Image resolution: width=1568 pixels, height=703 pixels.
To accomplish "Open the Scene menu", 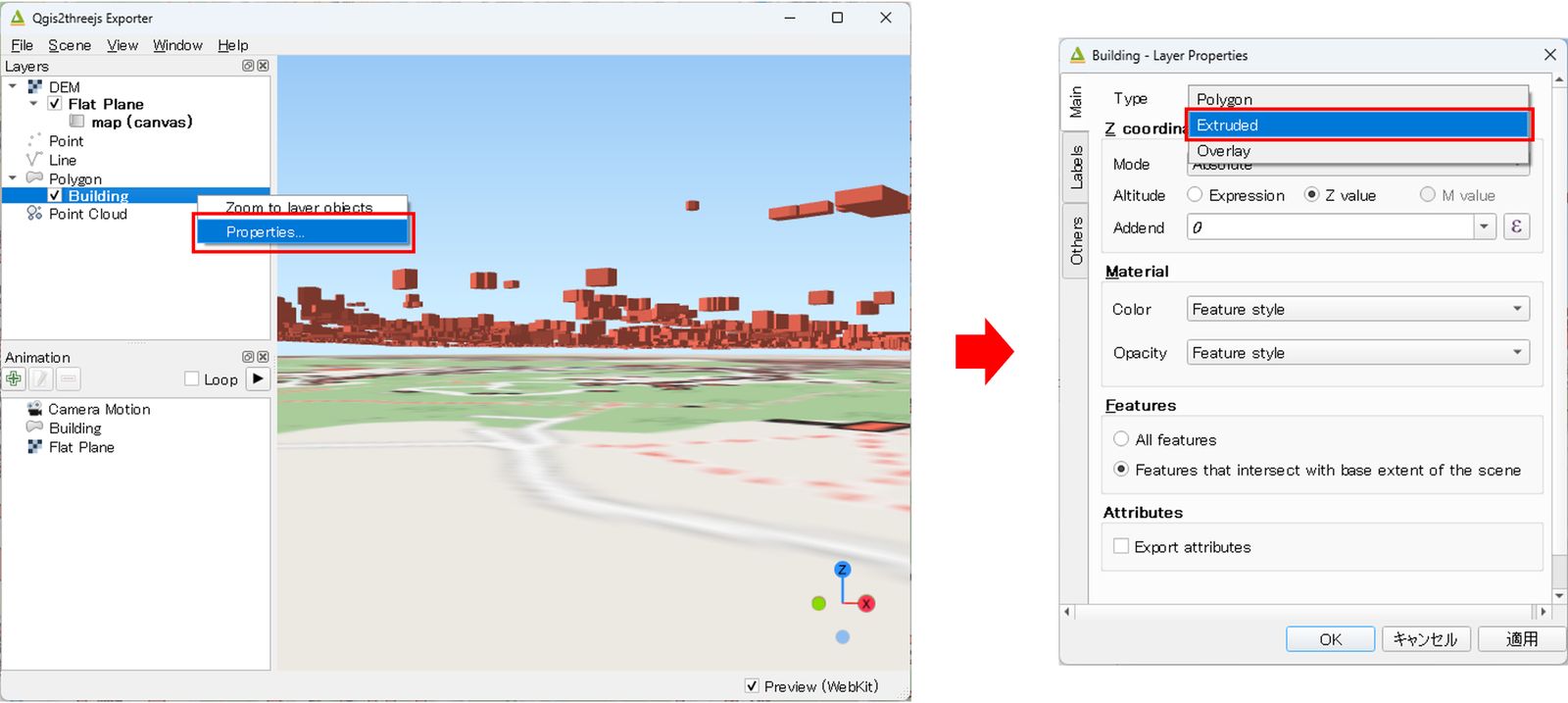I will click(x=70, y=45).
